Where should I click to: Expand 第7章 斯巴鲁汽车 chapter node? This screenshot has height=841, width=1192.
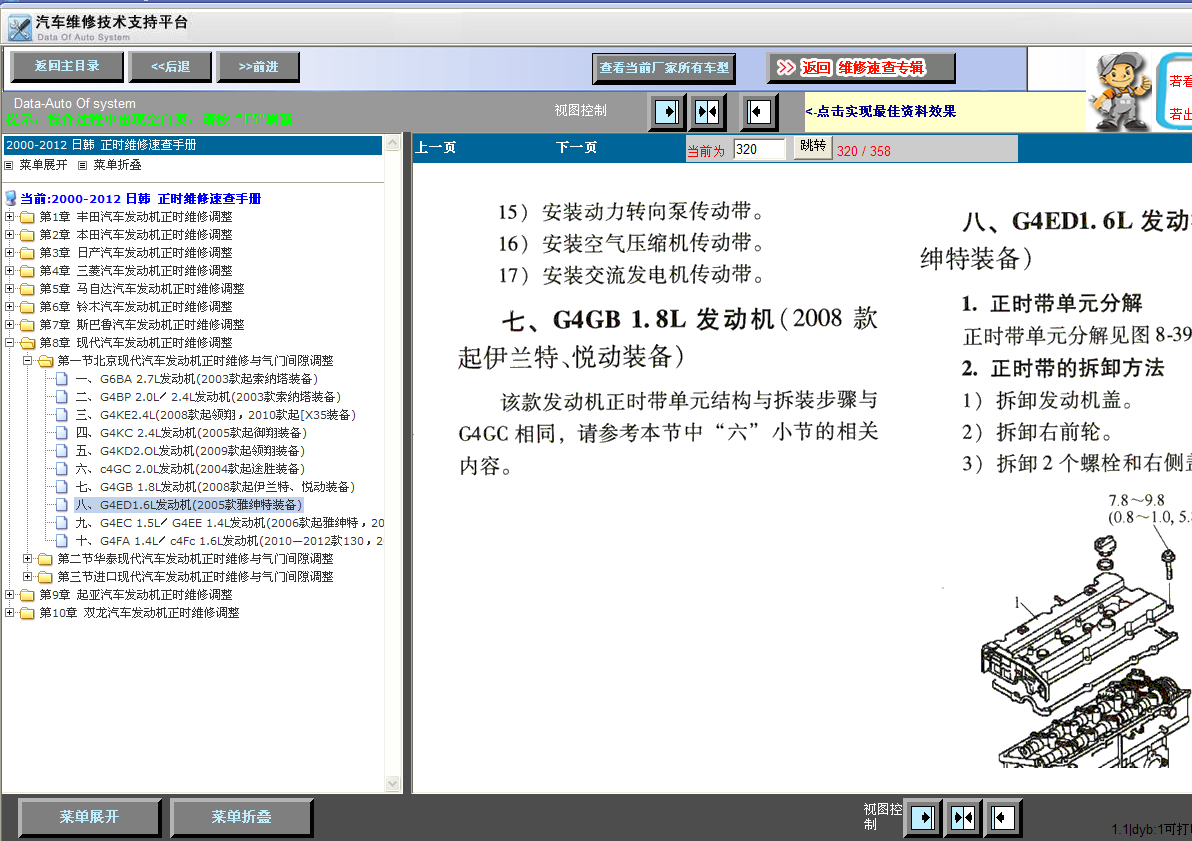point(9,325)
